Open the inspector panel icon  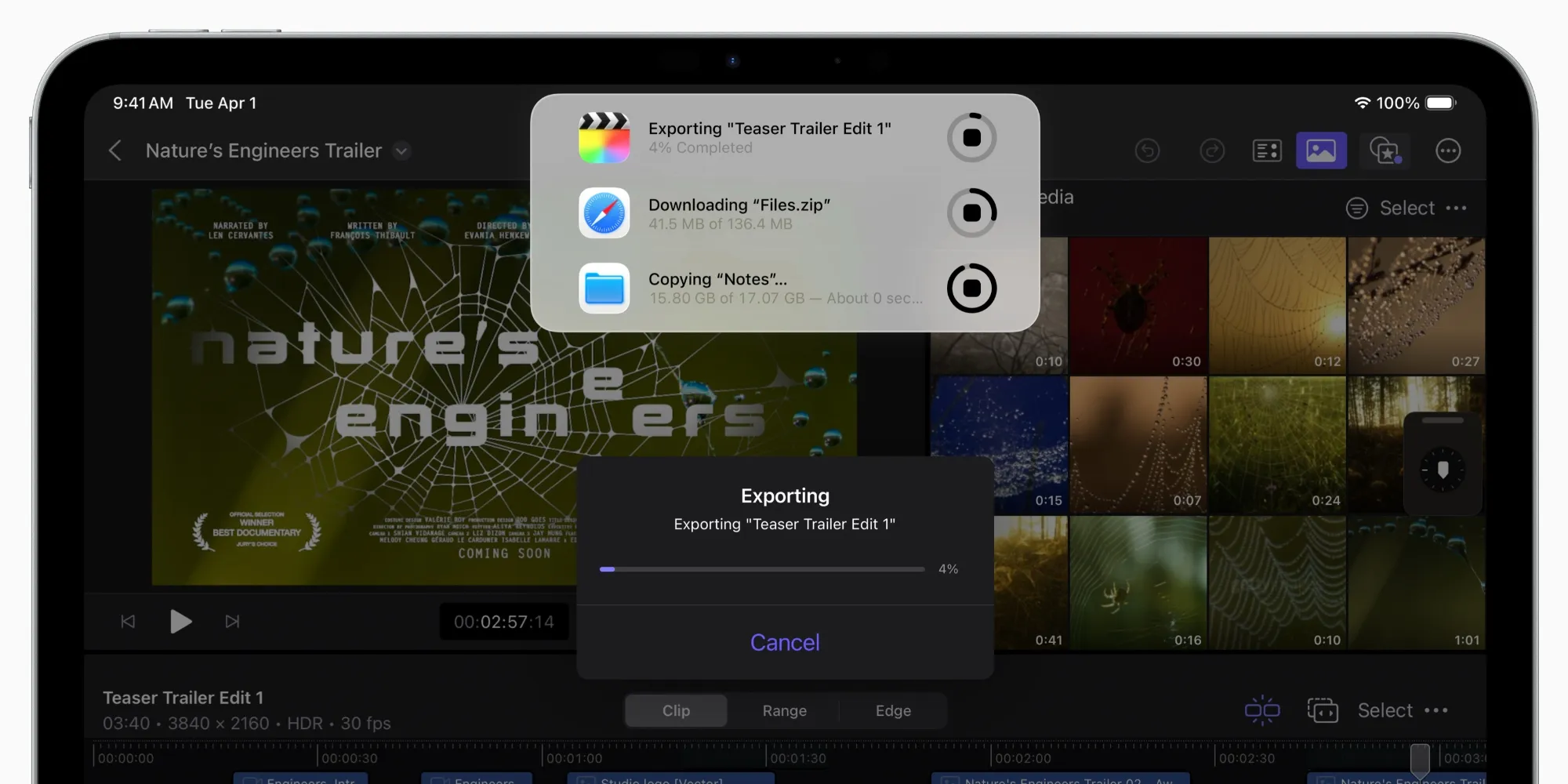coord(1267,151)
